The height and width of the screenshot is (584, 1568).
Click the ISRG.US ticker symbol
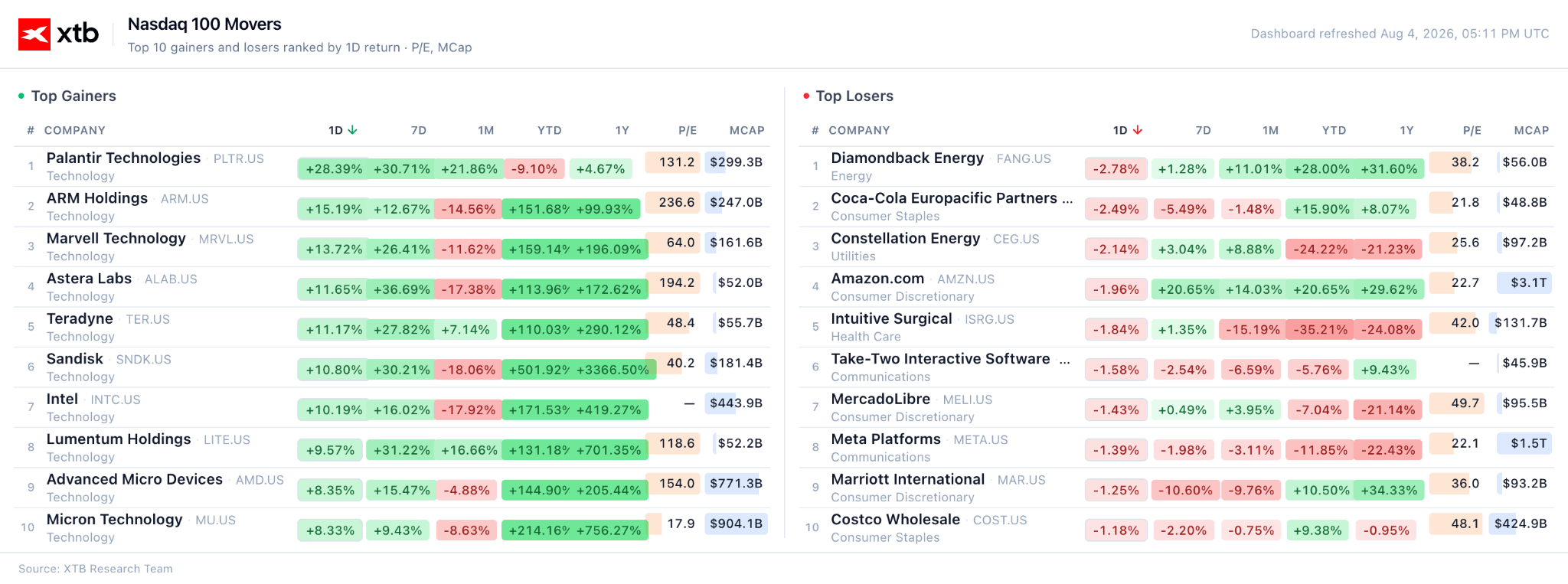coord(989,320)
